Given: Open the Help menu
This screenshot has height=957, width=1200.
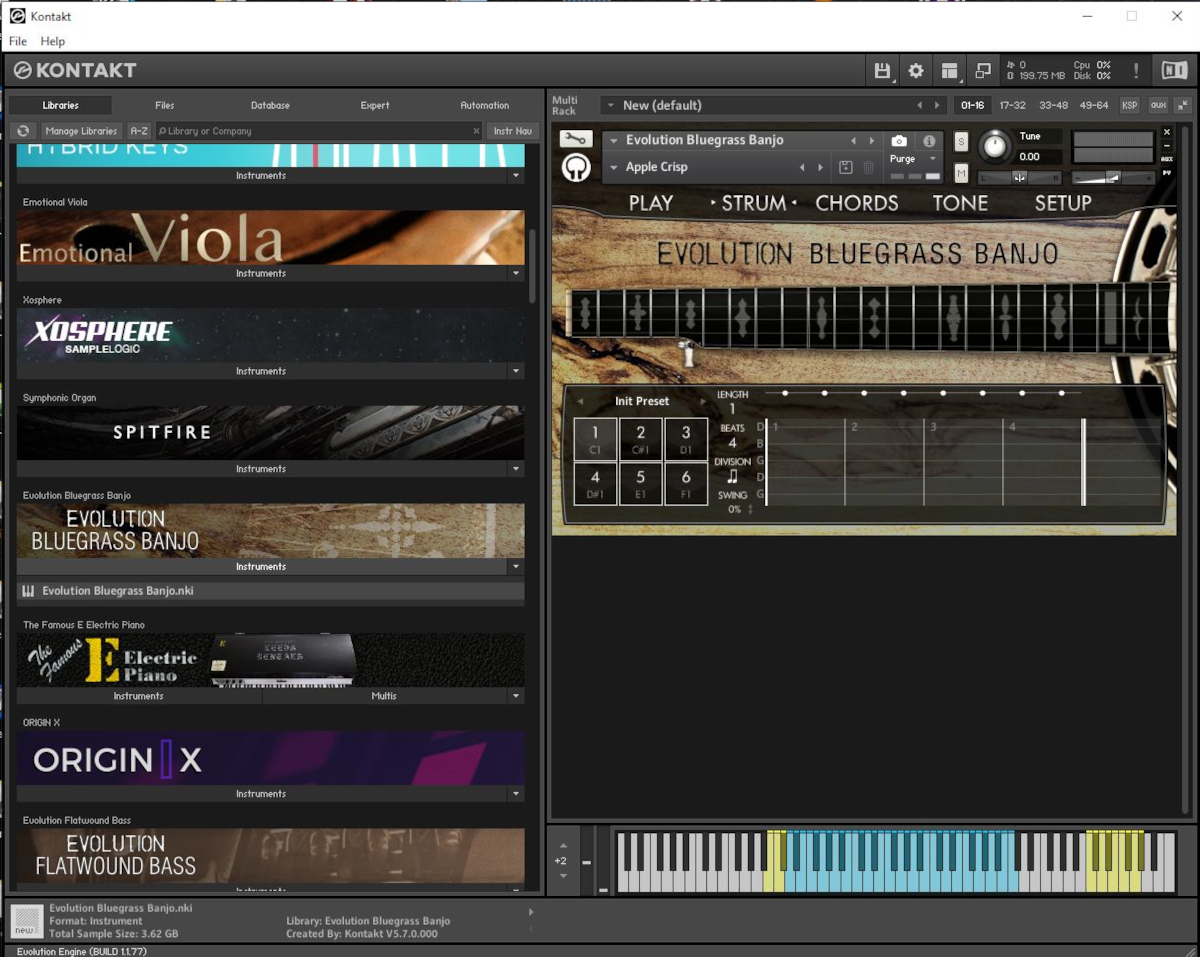Looking at the screenshot, I should coord(52,41).
